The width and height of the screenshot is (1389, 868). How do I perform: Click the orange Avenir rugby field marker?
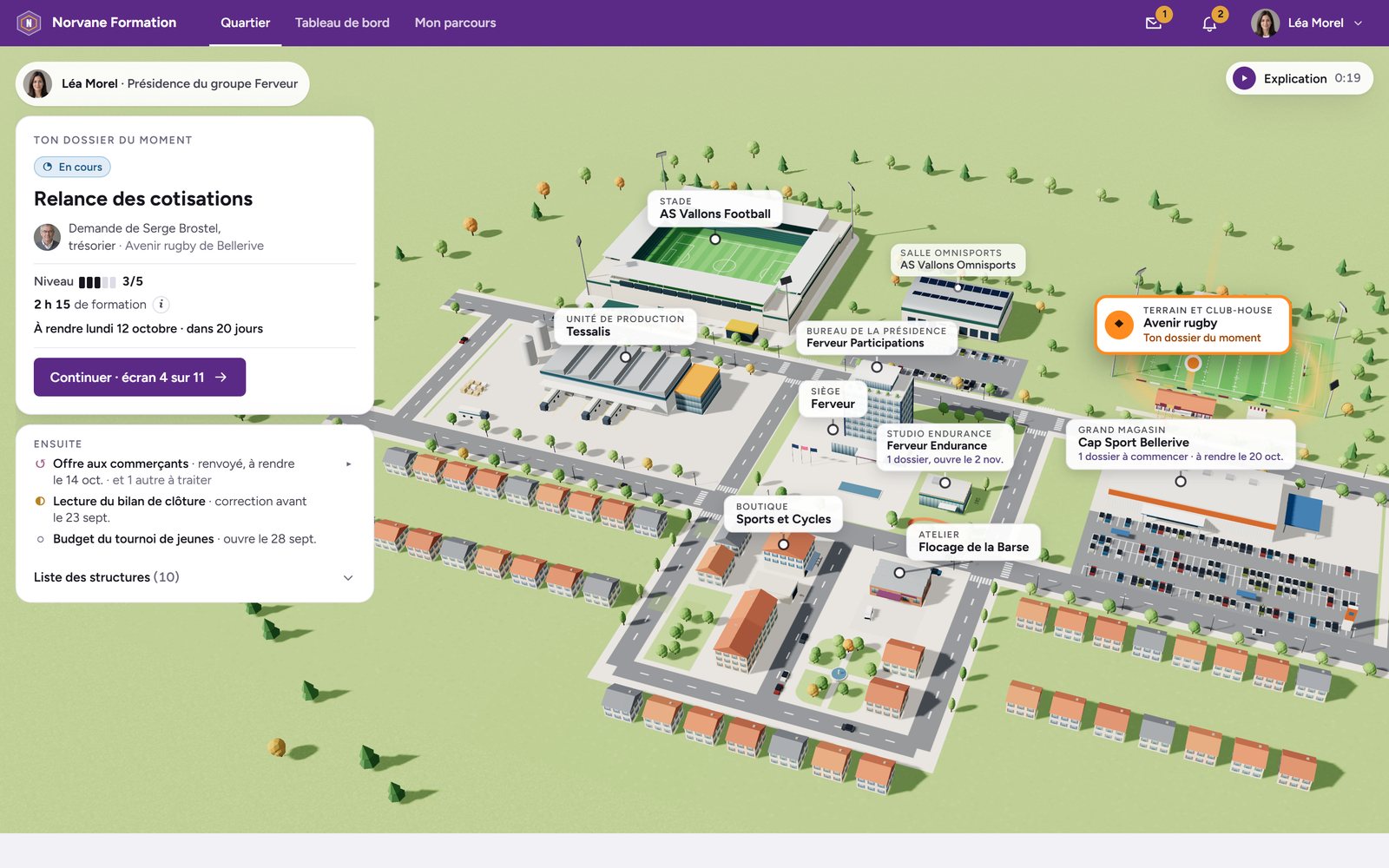[x=1194, y=363]
